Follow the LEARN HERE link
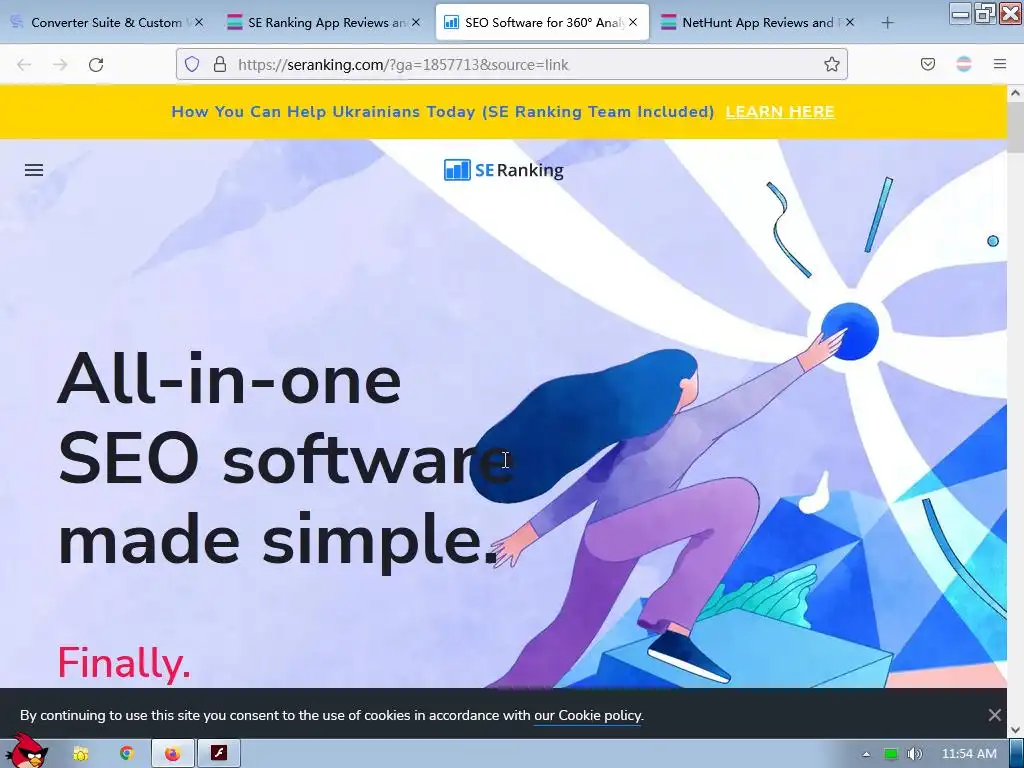1024x768 pixels. 780,112
